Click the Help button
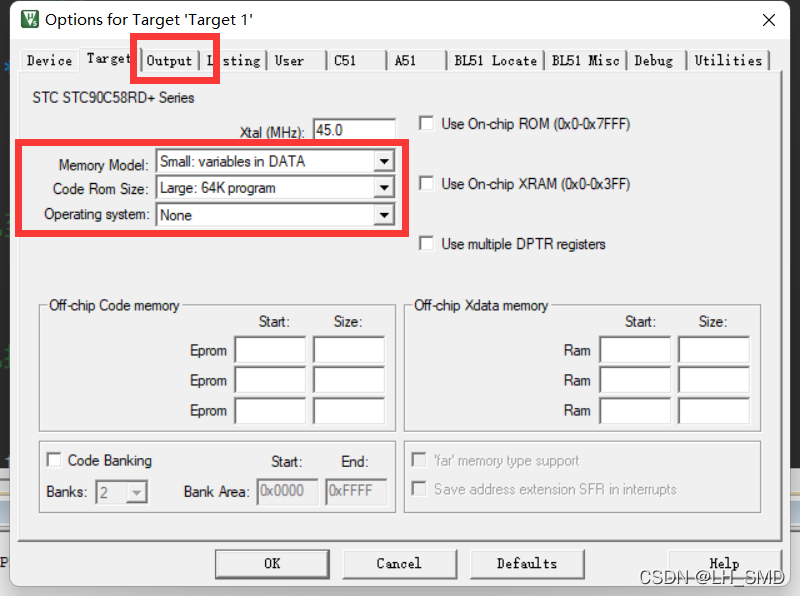Image resolution: width=800 pixels, height=596 pixels. point(724,563)
